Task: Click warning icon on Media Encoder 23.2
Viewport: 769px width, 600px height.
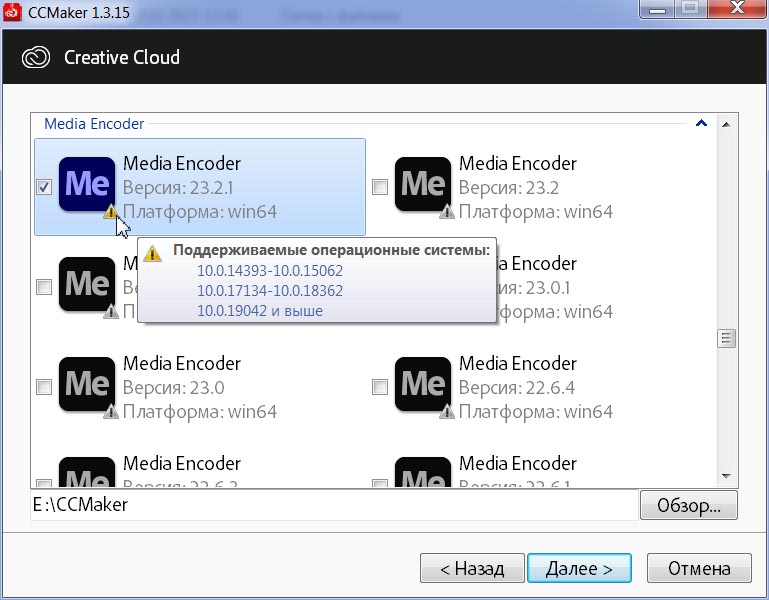Action: 447,211
